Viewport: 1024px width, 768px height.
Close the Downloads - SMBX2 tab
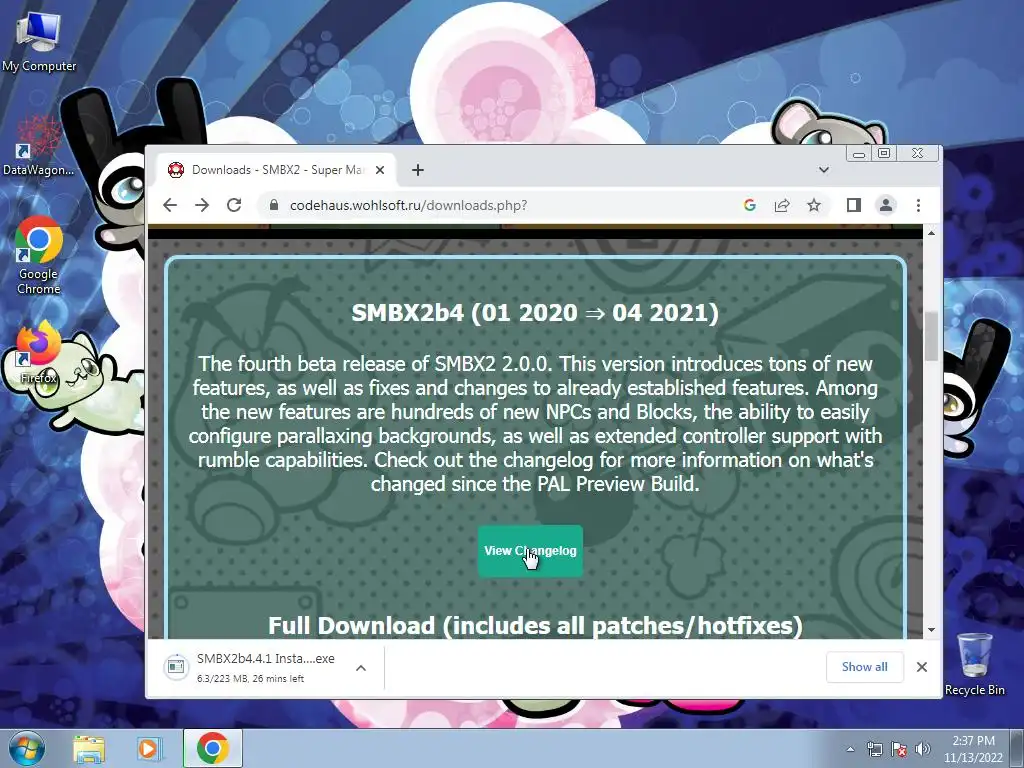pyautogui.click(x=380, y=170)
